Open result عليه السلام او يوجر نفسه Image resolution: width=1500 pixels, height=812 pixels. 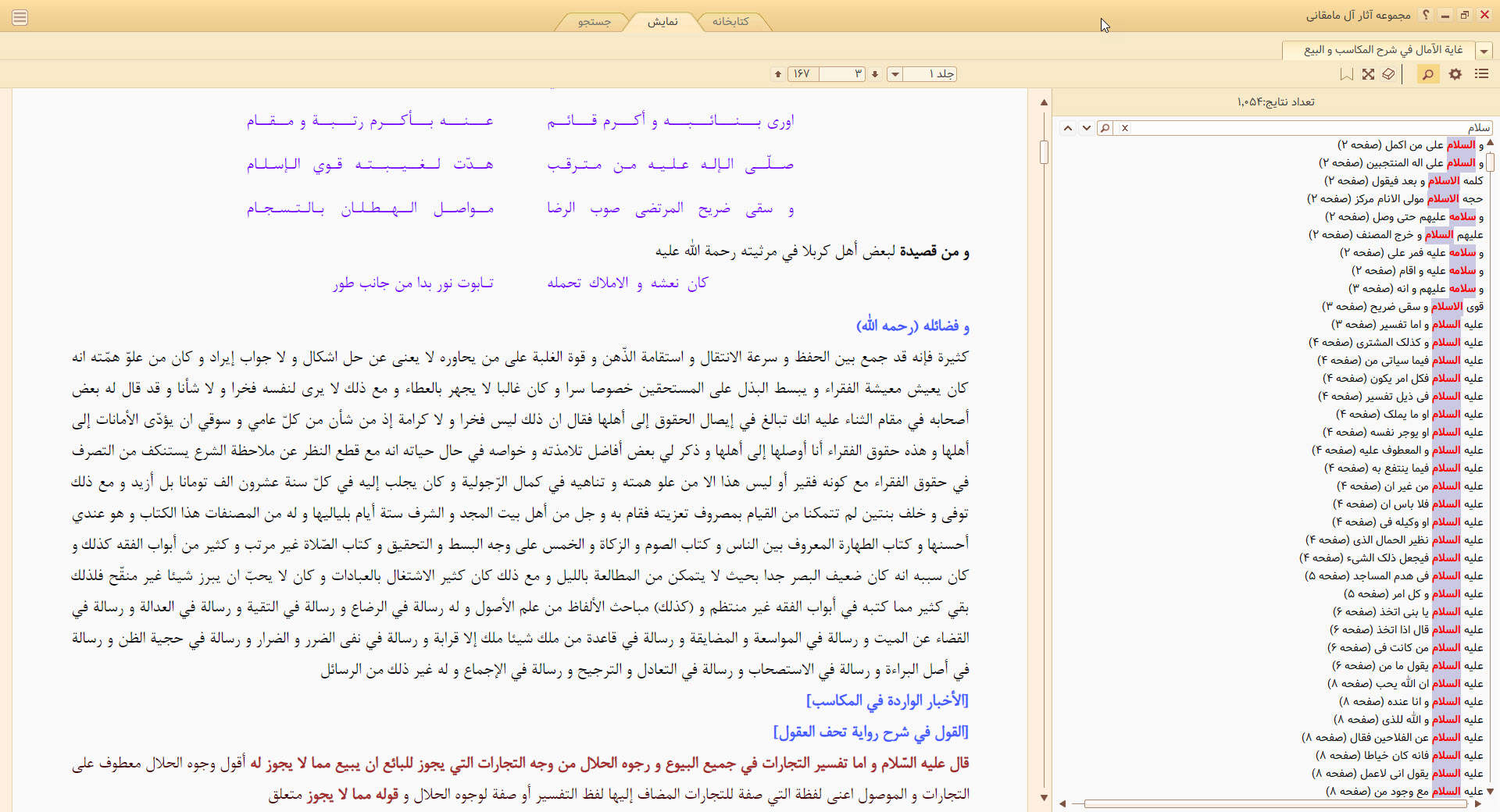point(1403,433)
